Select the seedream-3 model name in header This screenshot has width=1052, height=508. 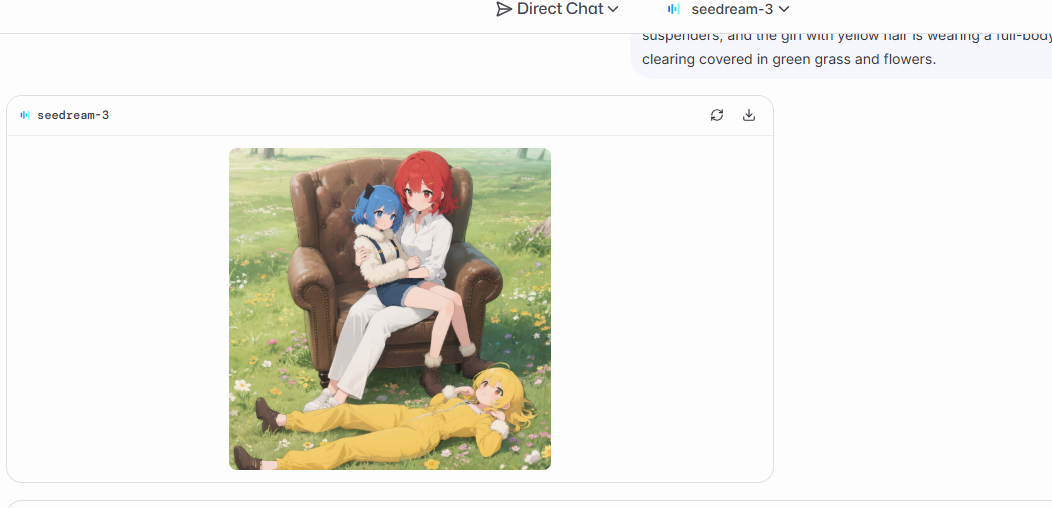tap(732, 9)
